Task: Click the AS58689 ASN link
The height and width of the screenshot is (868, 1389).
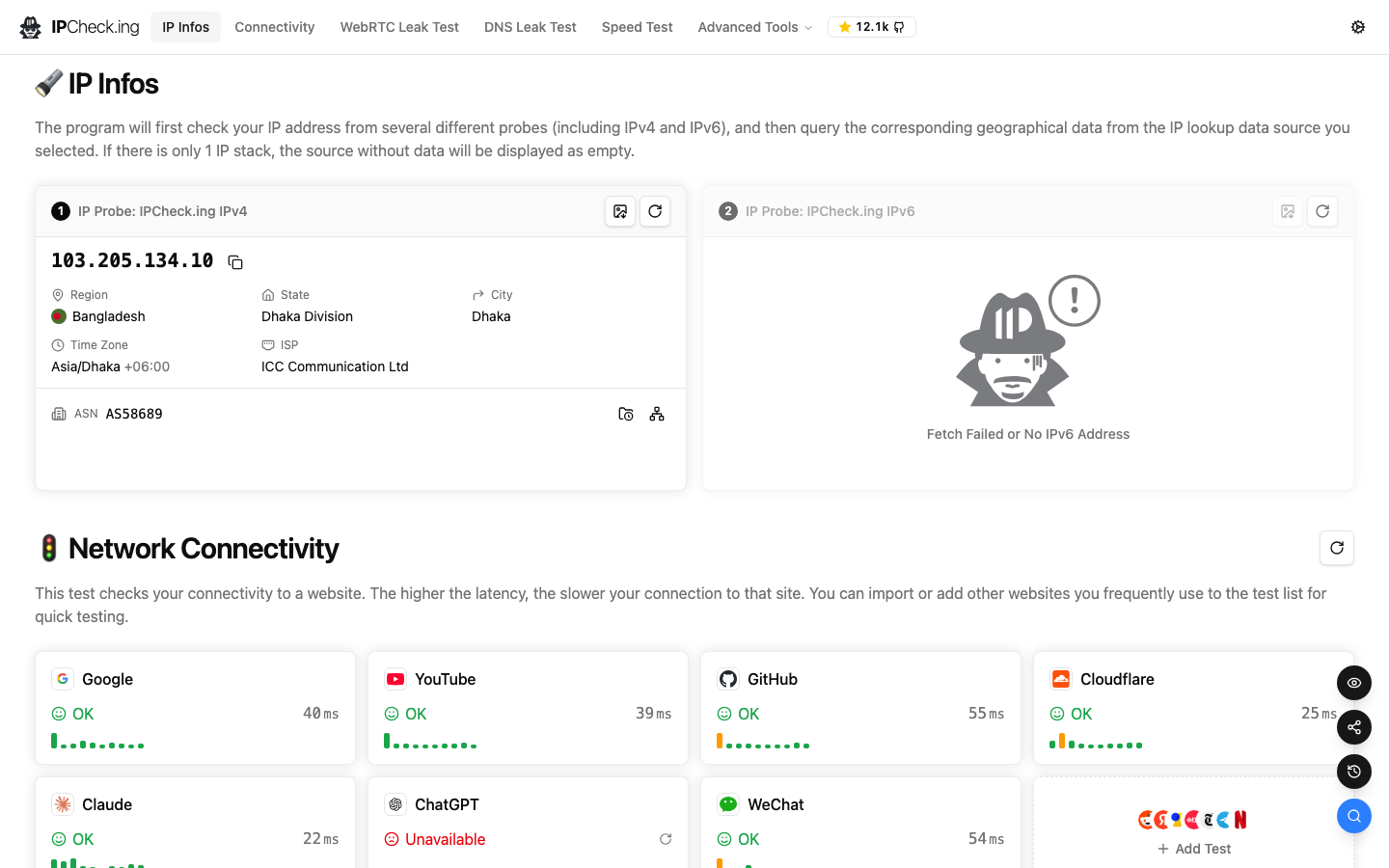Action: [134, 414]
